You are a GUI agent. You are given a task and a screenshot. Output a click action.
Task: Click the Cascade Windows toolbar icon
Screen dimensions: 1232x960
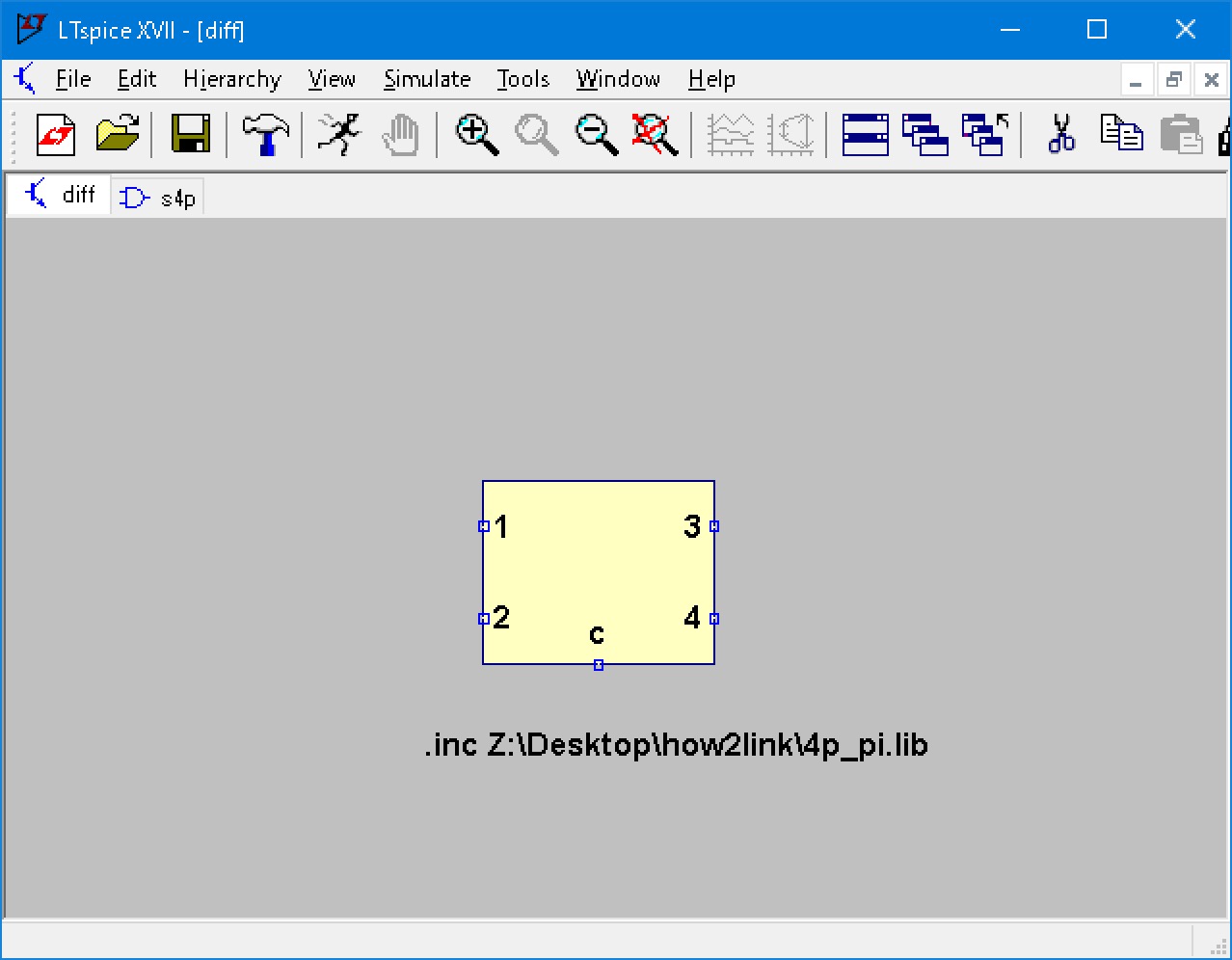(x=925, y=134)
